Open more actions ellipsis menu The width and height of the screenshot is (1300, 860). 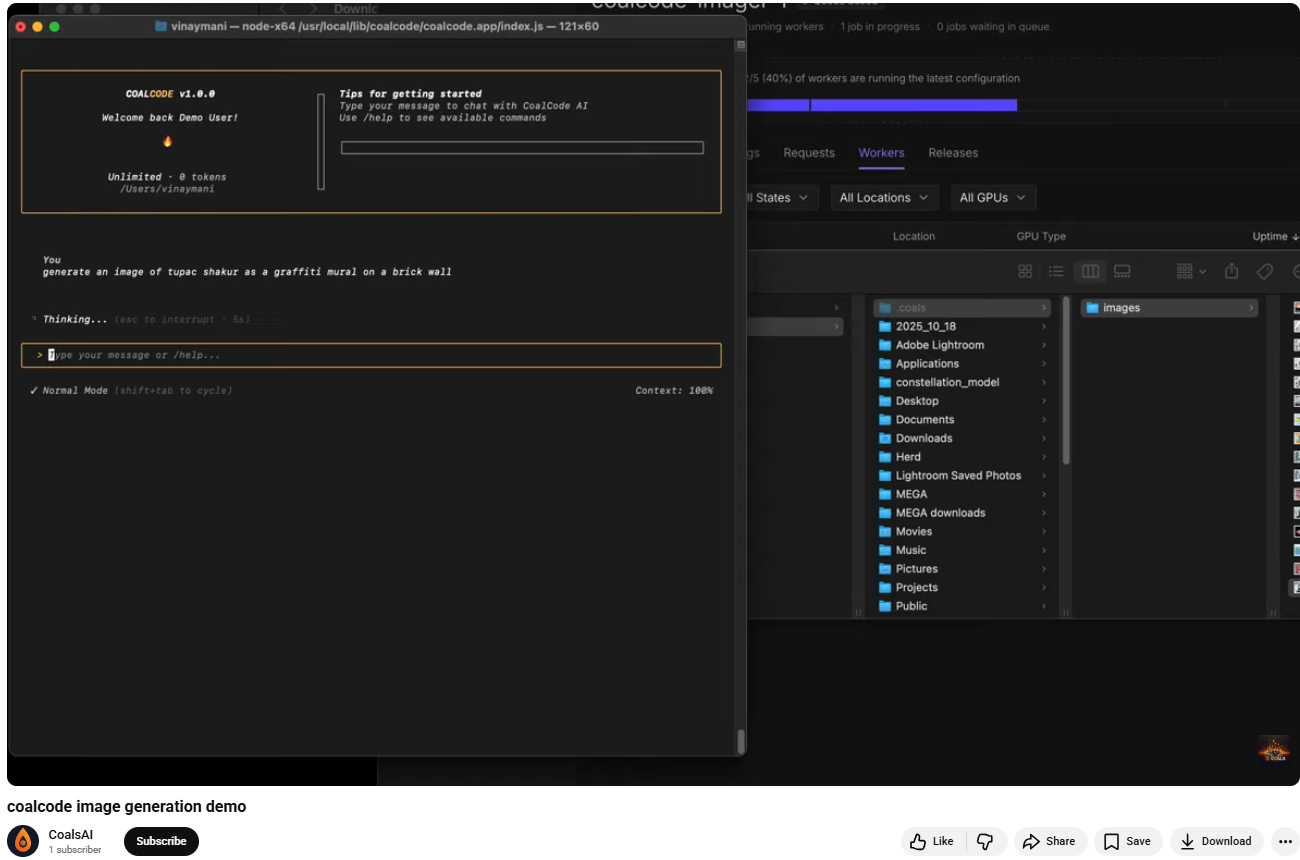[1285, 841]
